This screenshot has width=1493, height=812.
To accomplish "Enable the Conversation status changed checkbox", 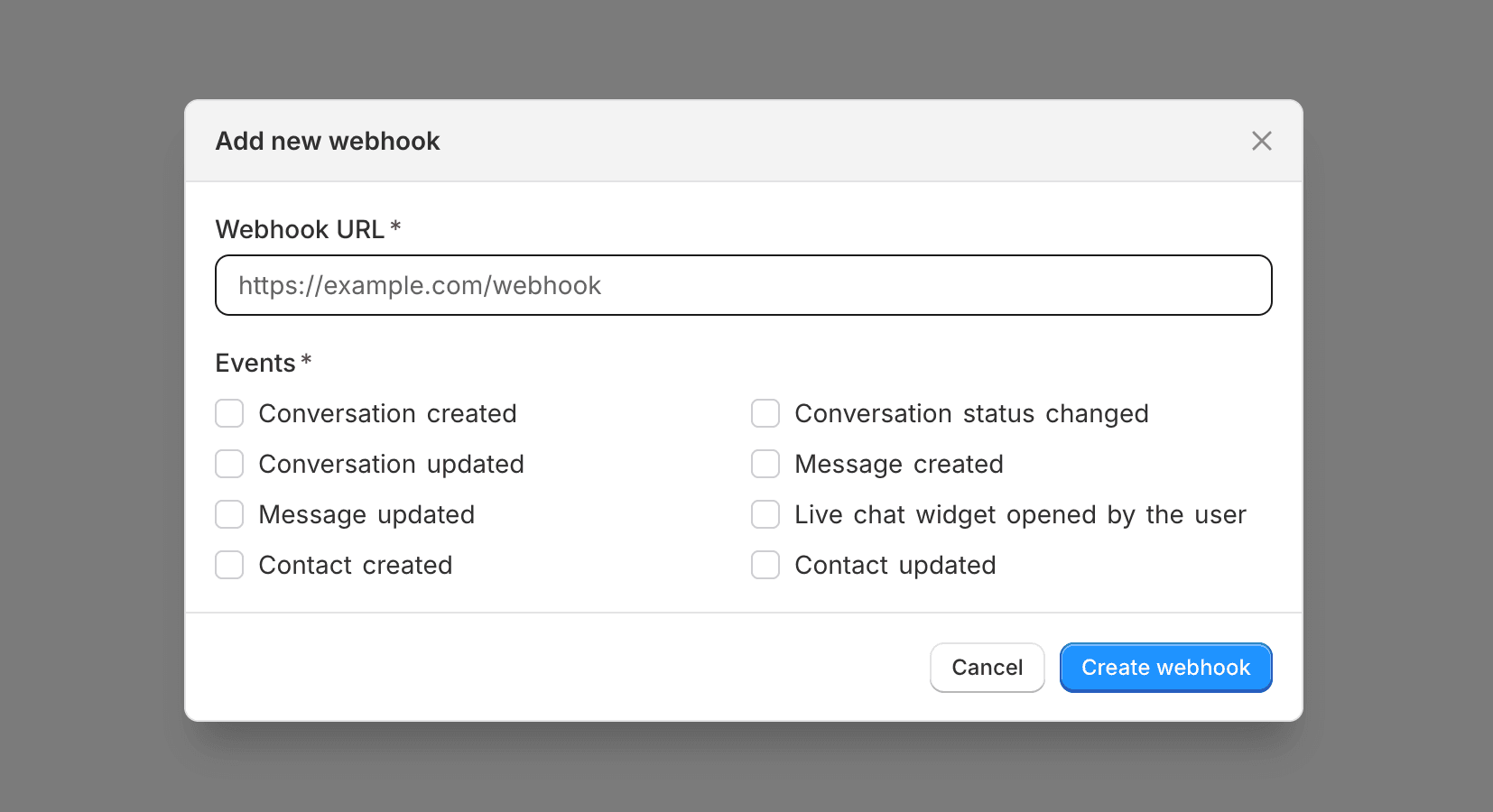I will click(x=765, y=413).
